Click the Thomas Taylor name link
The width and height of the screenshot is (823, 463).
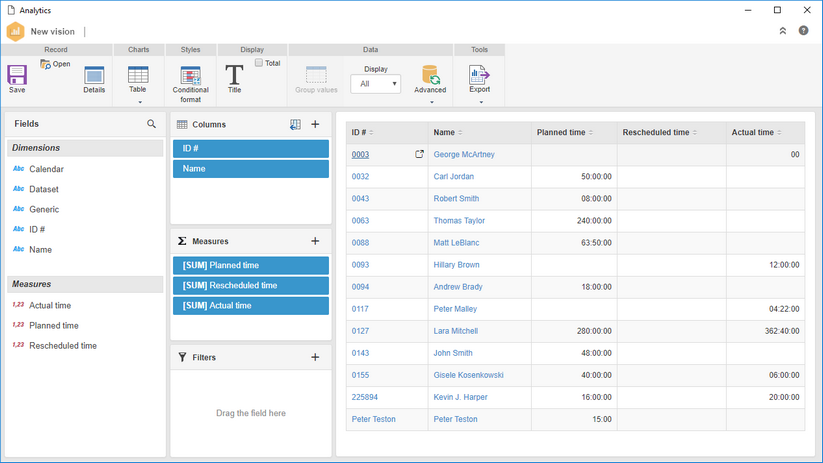(459, 220)
